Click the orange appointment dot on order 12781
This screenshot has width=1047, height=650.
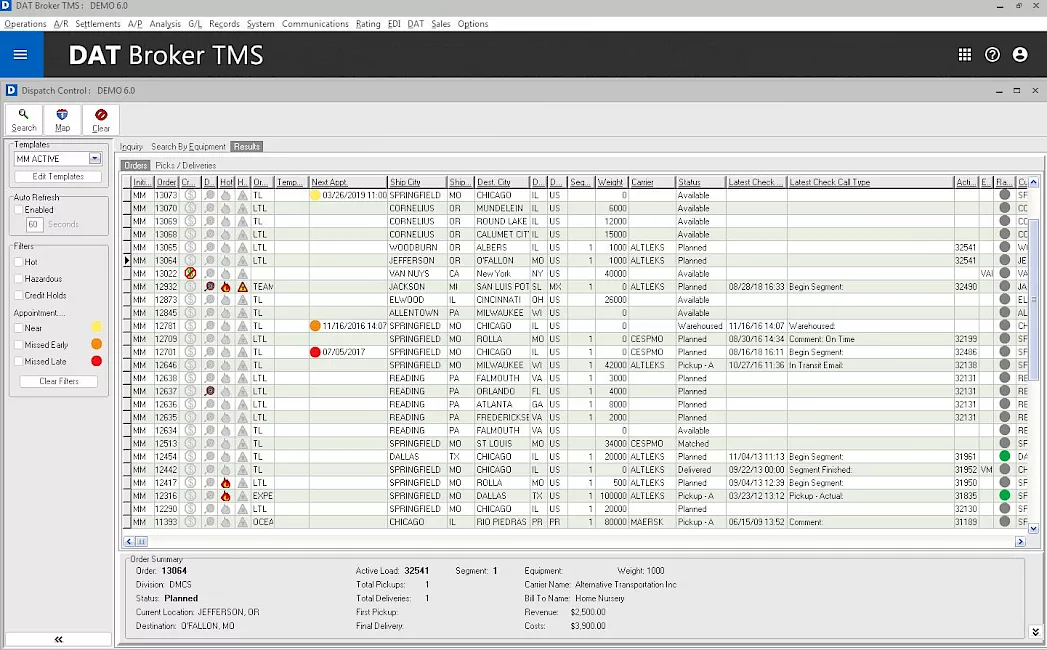pos(315,326)
